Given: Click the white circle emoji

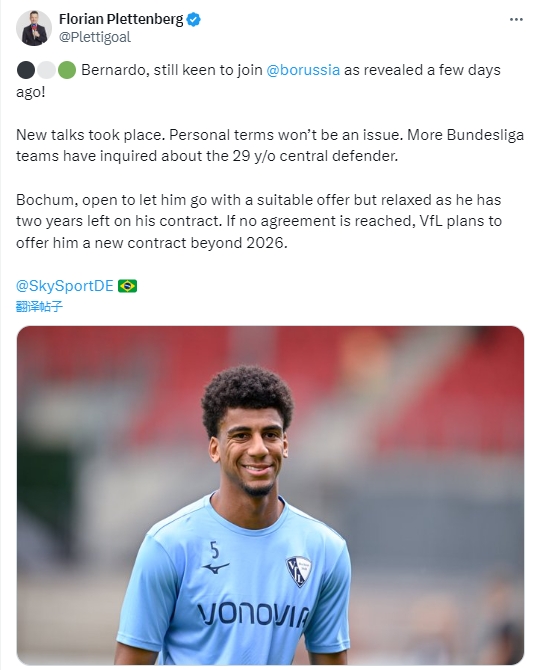Looking at the screenshot, I should pyautogui.click(x=47, y=70).
